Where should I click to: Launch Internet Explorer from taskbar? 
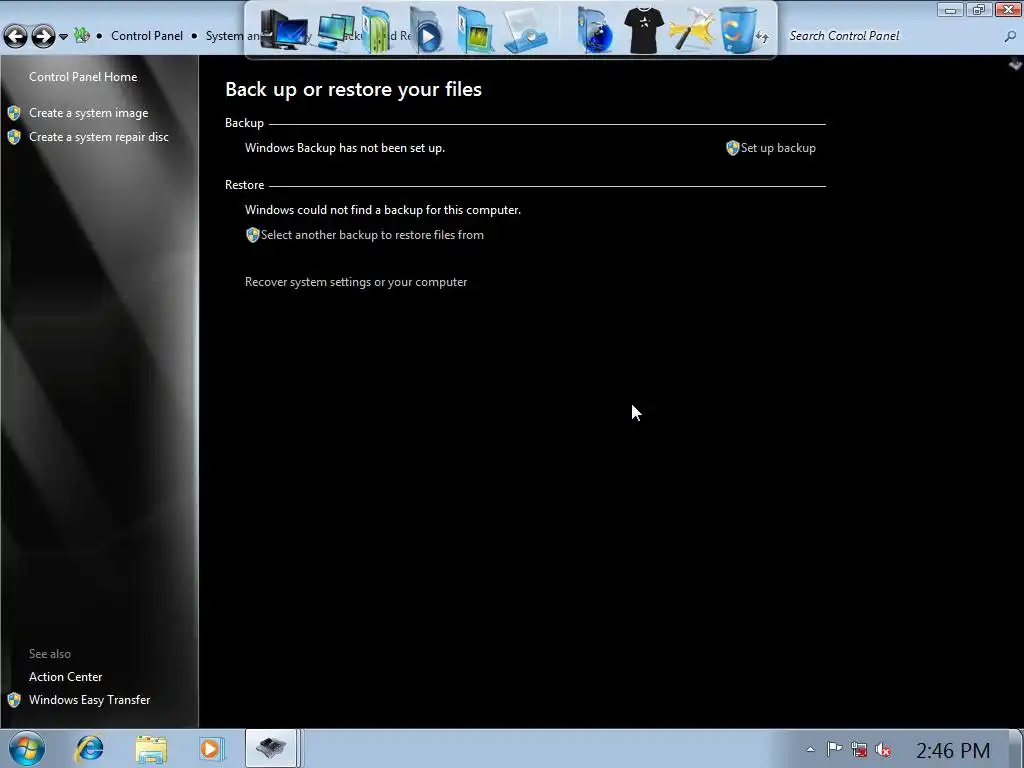pos(89,748)
